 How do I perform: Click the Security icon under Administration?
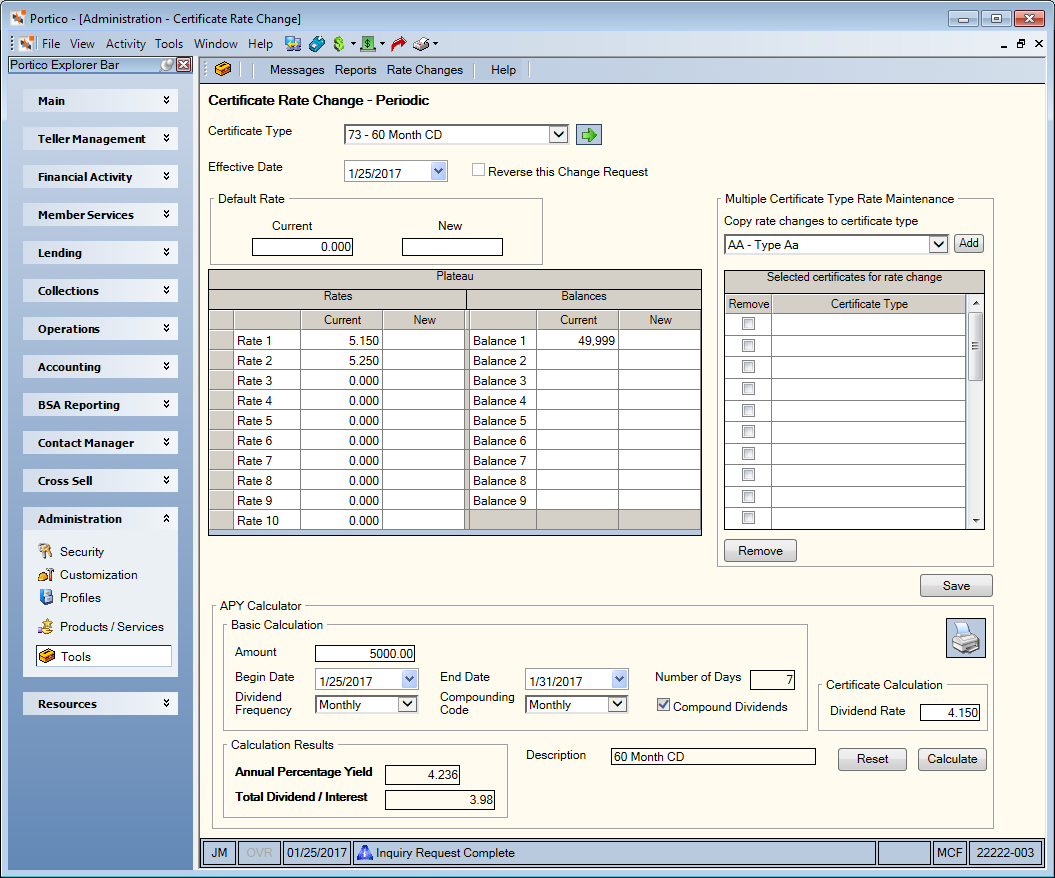[45, 552]
